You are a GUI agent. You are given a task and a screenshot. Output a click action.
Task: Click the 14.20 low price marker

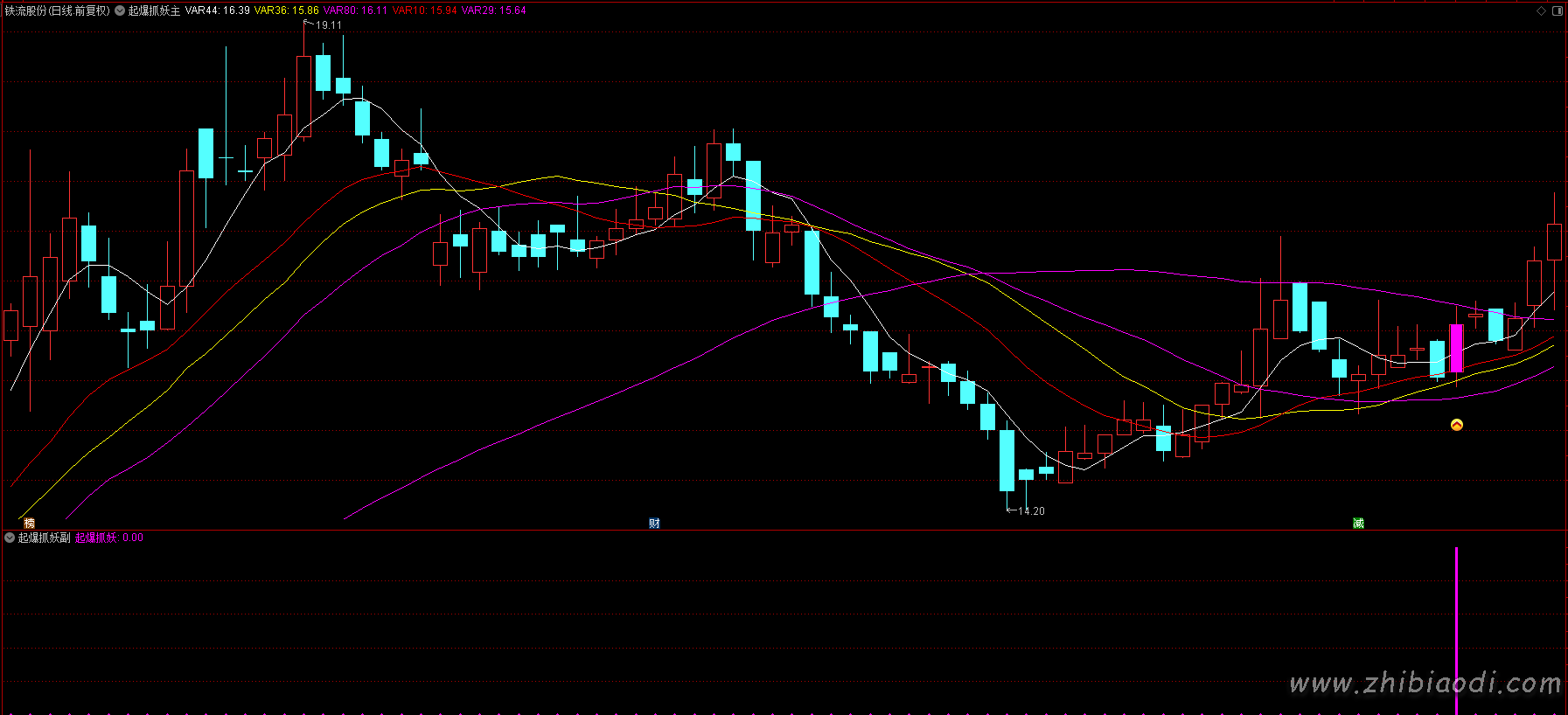click(1030, 511)
